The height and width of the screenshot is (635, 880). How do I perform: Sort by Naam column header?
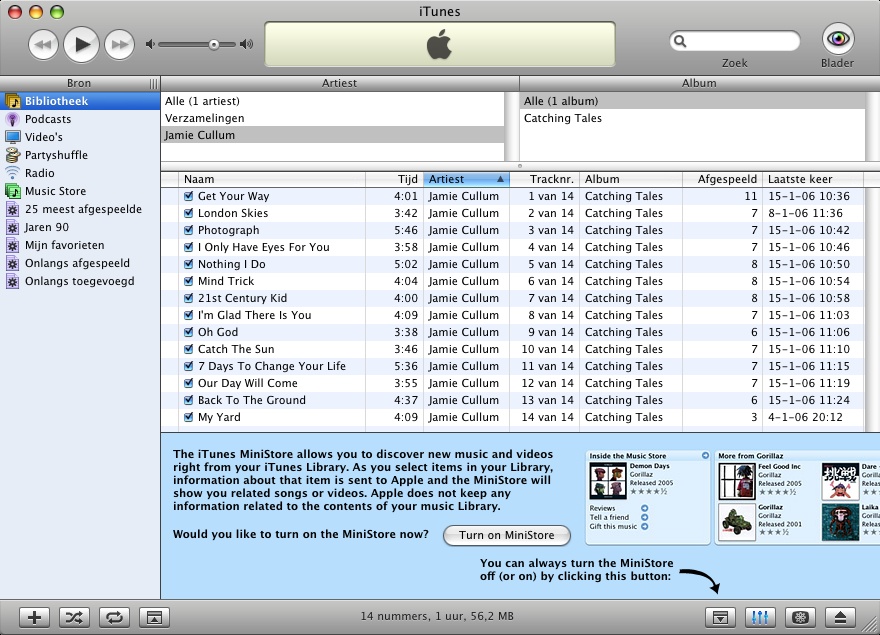[x=272, y=179]
